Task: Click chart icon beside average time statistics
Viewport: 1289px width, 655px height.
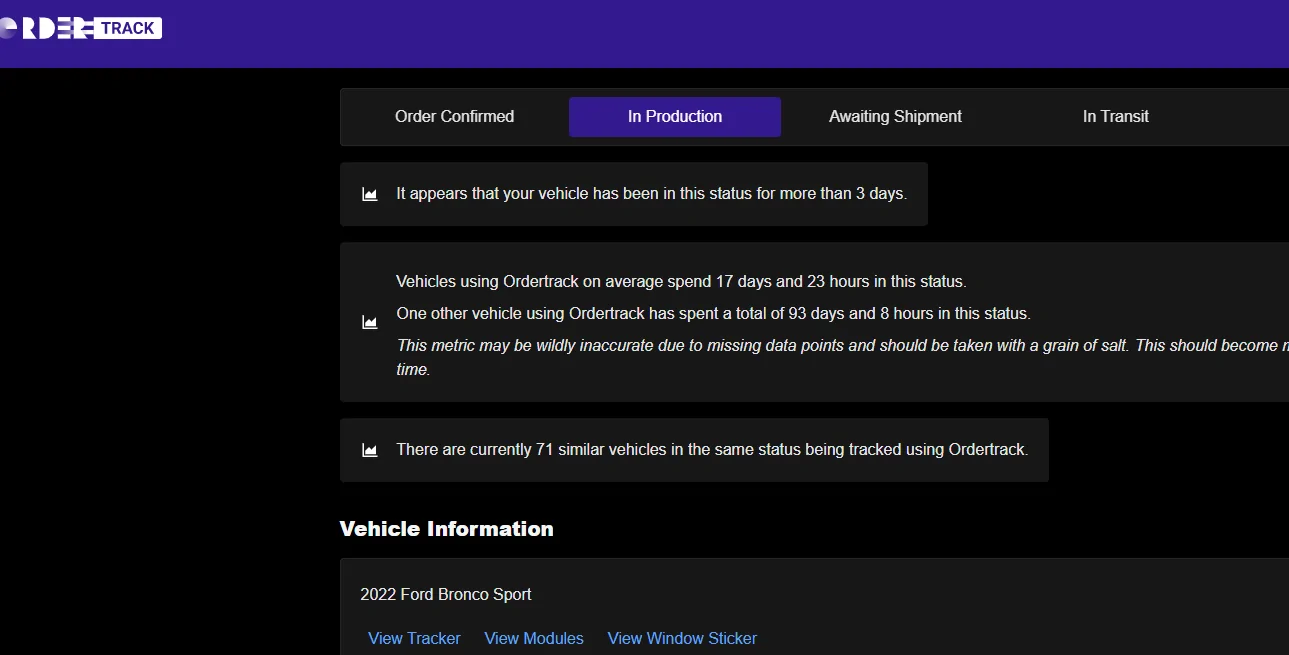Action: [x=369, y=322]
